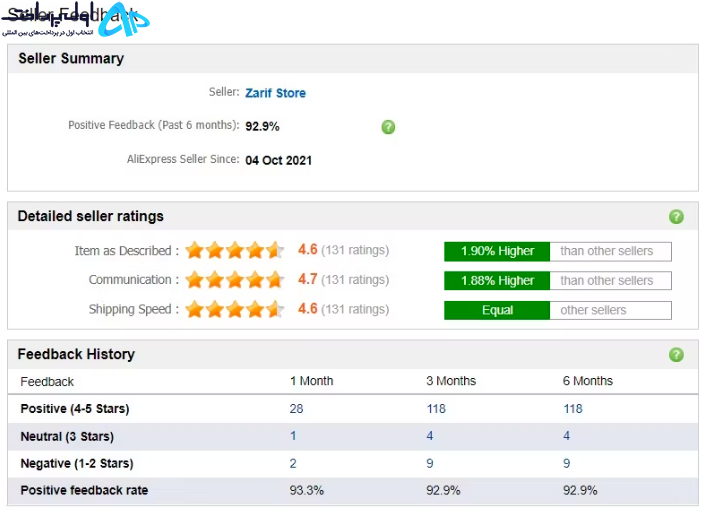Click the Feedback History heading
The height and width of the screenshot is (525, 714).
[76, 354]
